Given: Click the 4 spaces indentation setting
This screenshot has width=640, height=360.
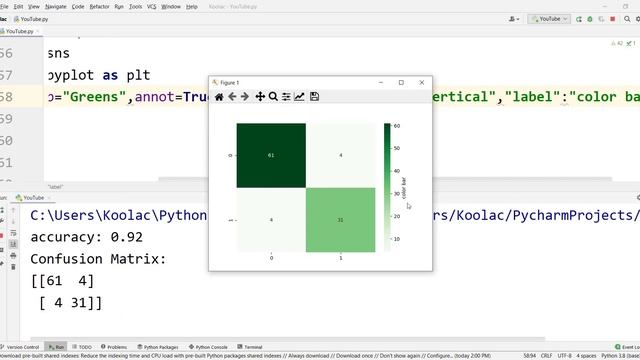Looking at the screenshot, I should (586, 356).
